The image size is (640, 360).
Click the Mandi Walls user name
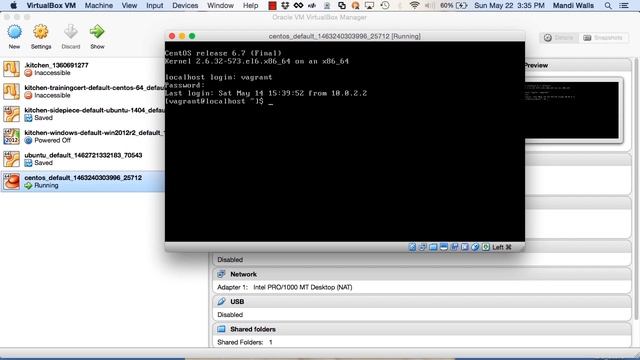coord(573,5)
